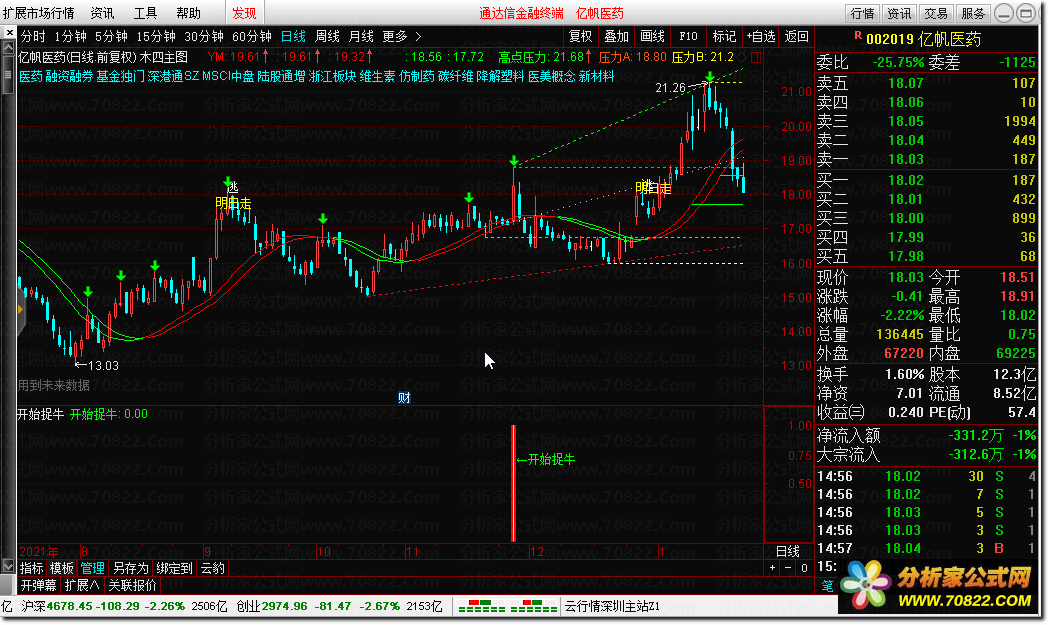The height and width of the screenshot is (625, 1050).
Task: Click the orange side arrow on left edge
Action: point(21,309)
